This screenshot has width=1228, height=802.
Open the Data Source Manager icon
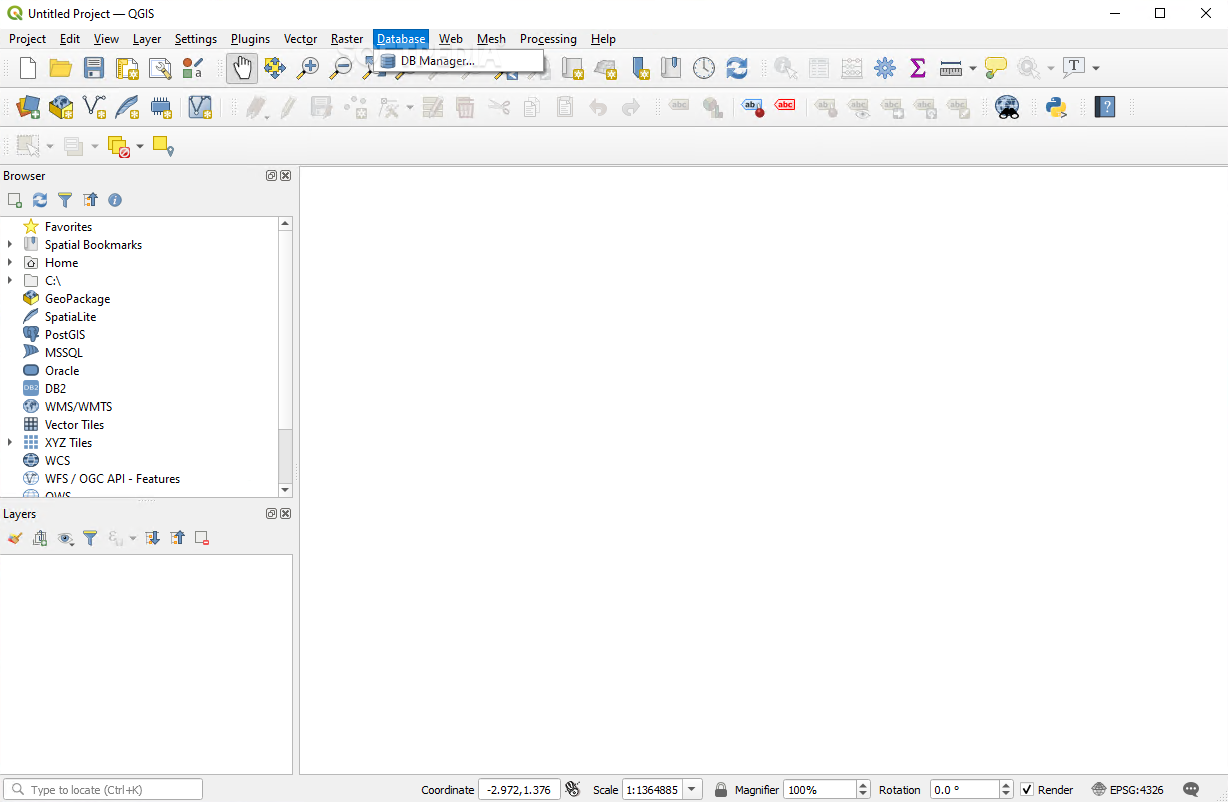[28, 106]
